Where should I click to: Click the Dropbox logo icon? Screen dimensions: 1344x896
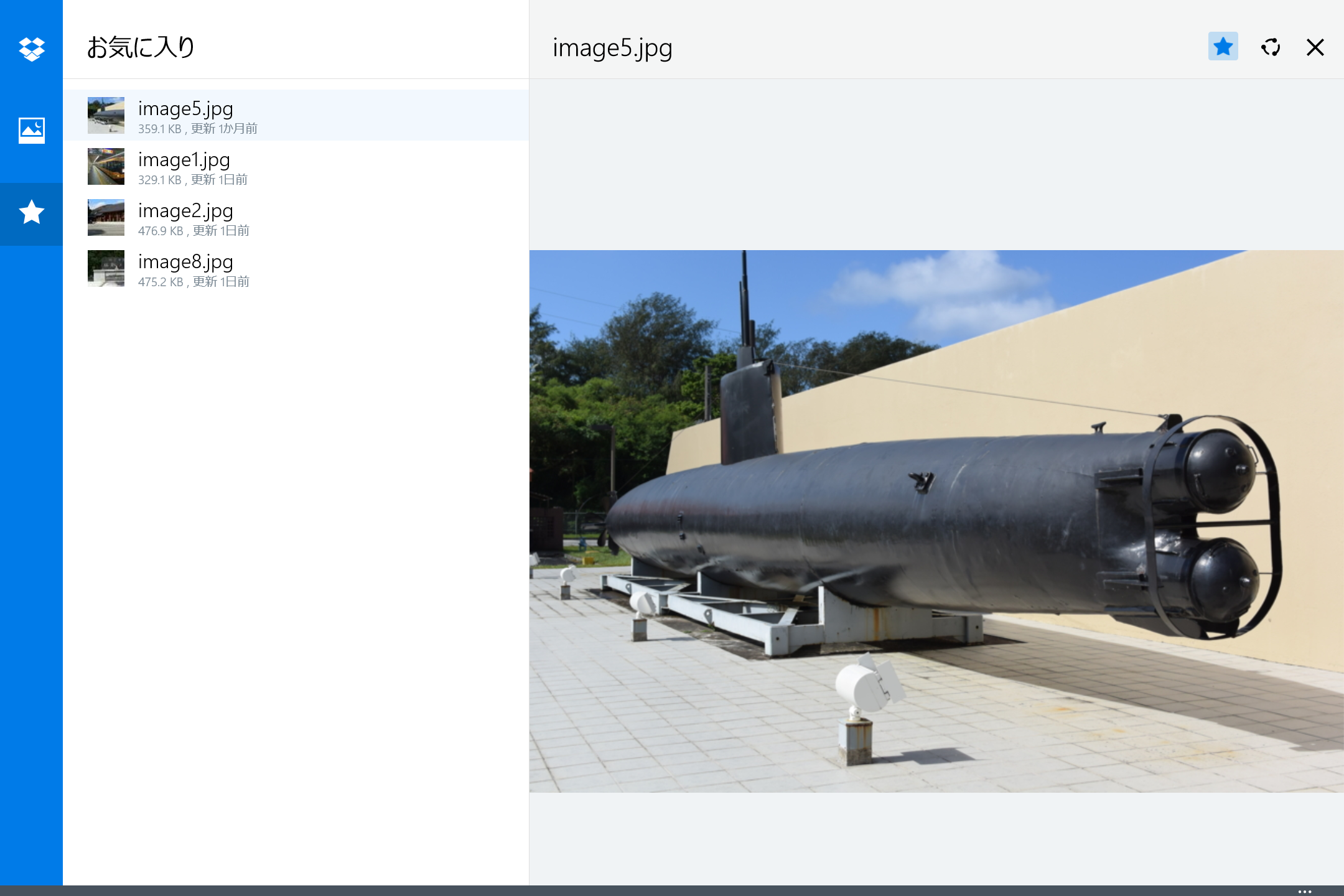point(31,49)
